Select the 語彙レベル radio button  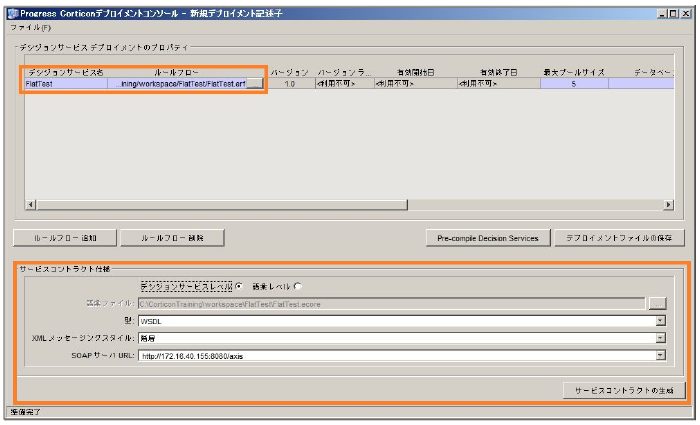(x=298, y=286)
